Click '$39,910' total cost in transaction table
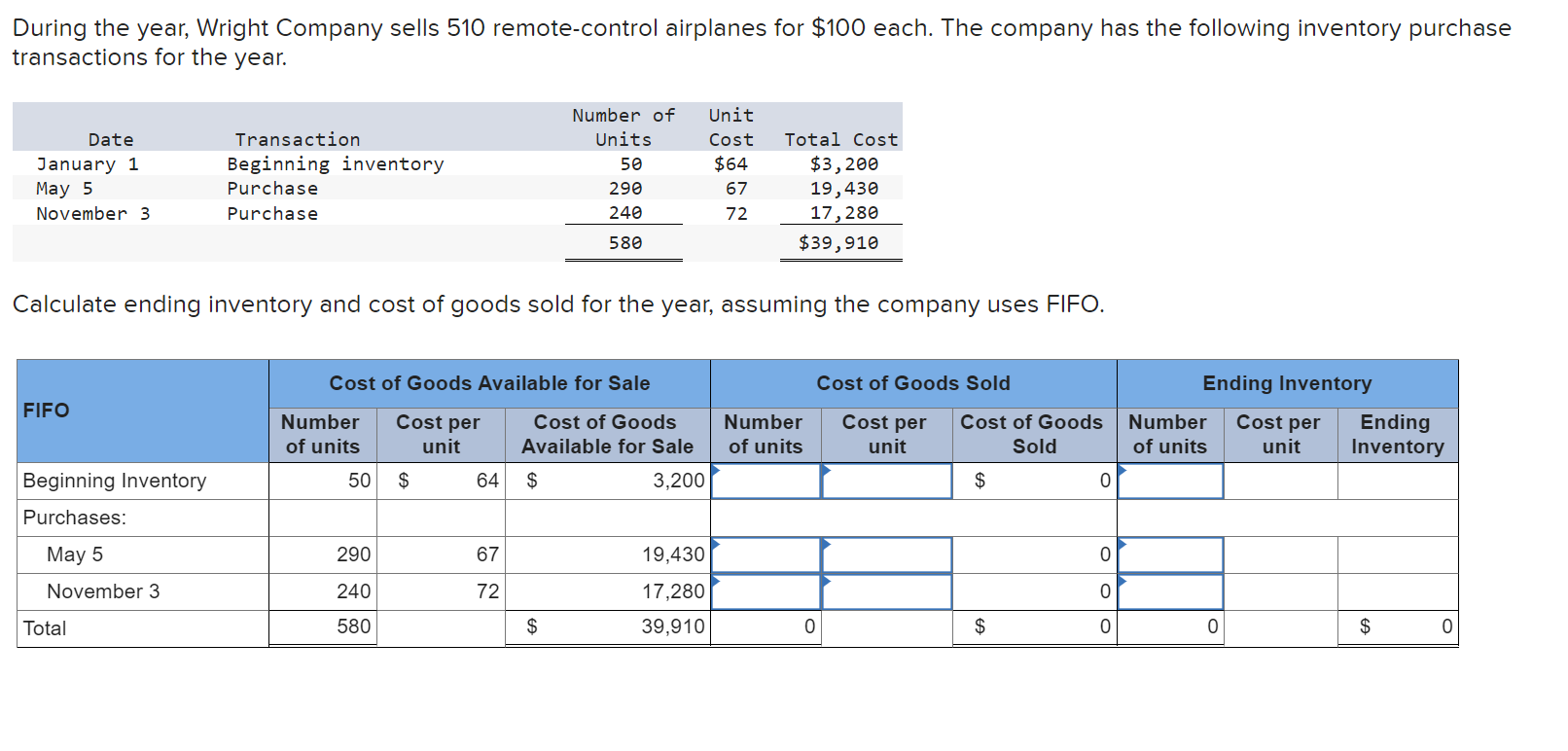Image resolution: width=1568 pixels, height=751 pixels. (838, 243)
